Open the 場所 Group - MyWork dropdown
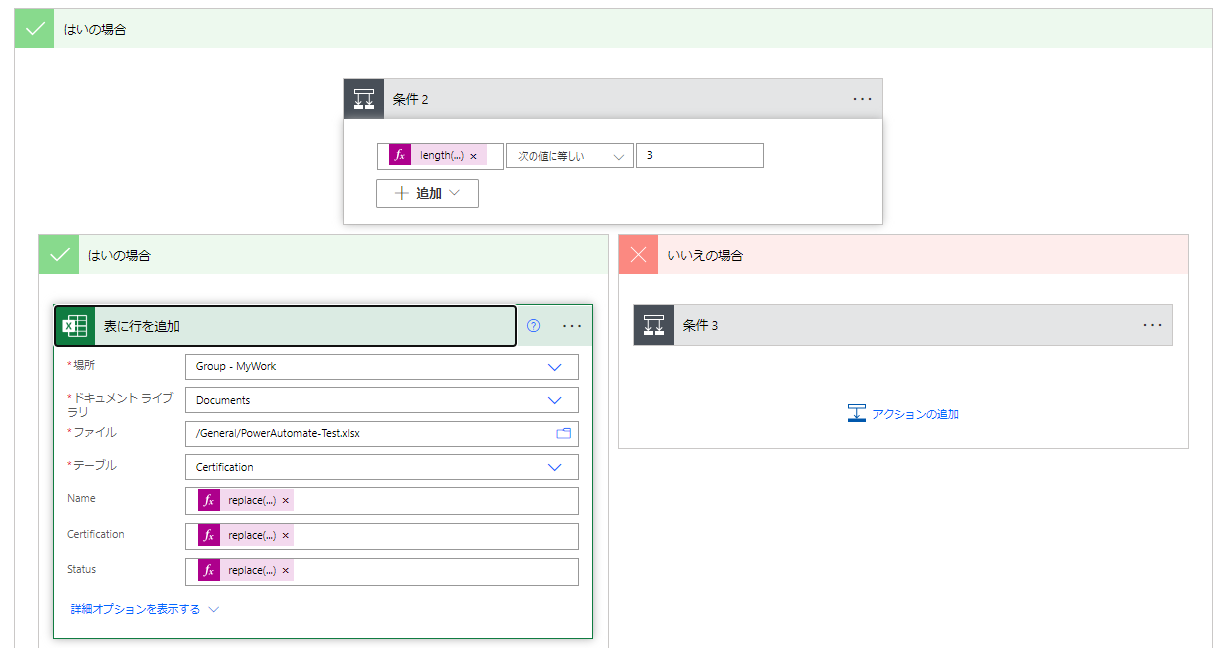This screenshot has height=648, width=1220. click(382, 367)
